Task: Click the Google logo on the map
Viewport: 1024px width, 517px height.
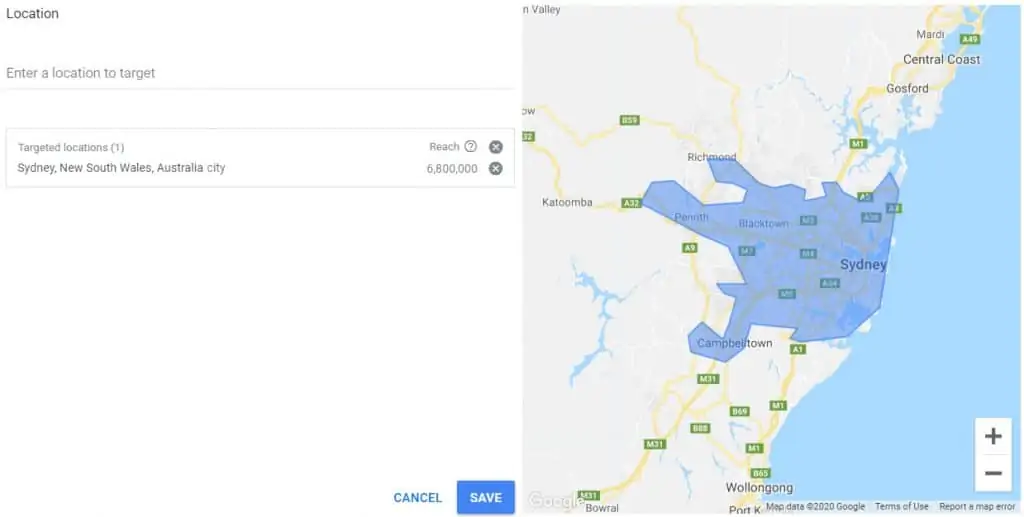Action: click(x=553, y=500)
